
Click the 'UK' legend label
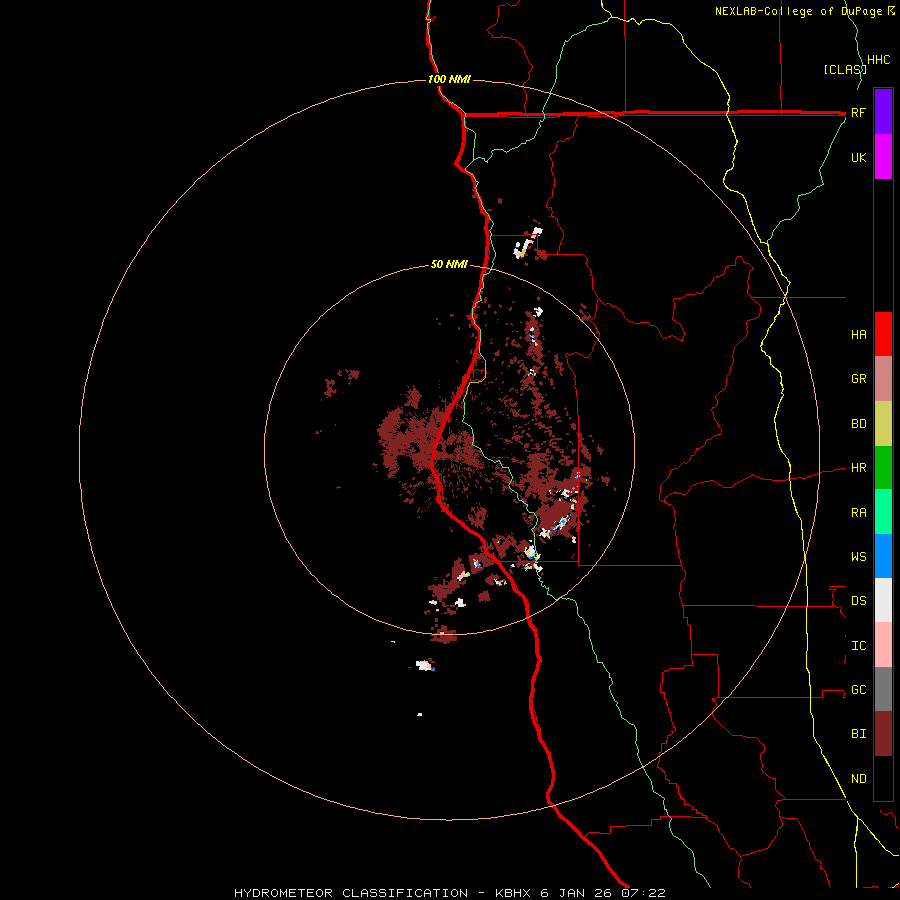859,157
